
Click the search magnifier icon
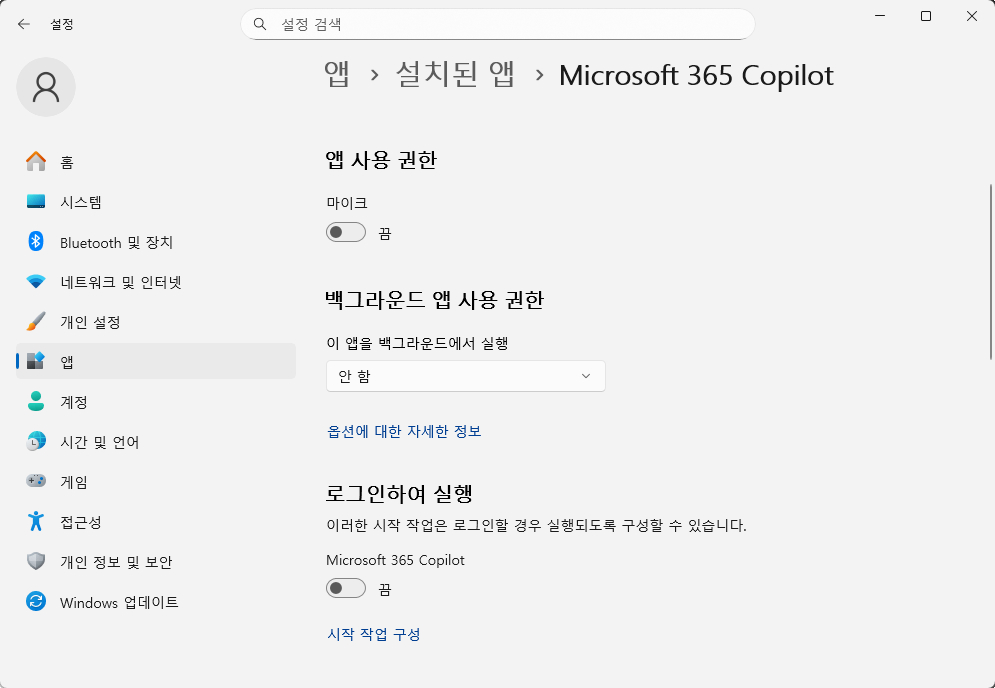[x=260, y=24]
